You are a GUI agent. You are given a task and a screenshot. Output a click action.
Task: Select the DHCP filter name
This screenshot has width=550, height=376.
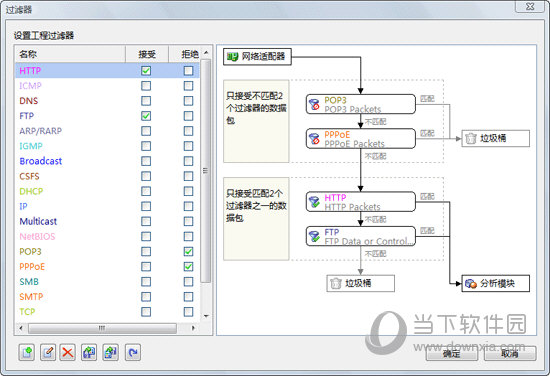pyautogui.click(x=31, y=191)
